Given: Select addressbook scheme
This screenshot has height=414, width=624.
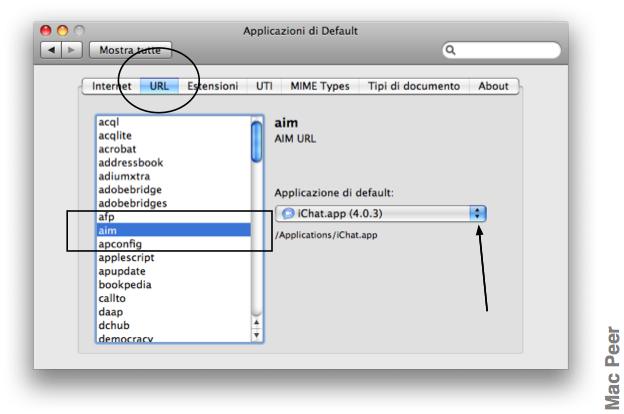Looking at the screenshot, I should (x=174, y=163).
